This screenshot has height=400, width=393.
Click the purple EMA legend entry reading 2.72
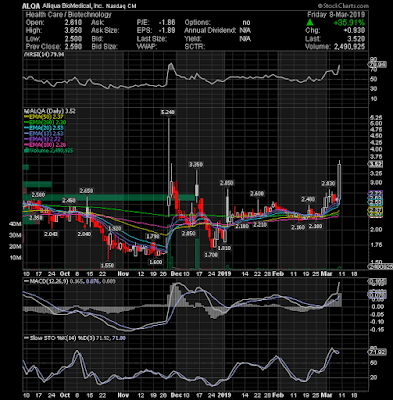pos(42,139)
